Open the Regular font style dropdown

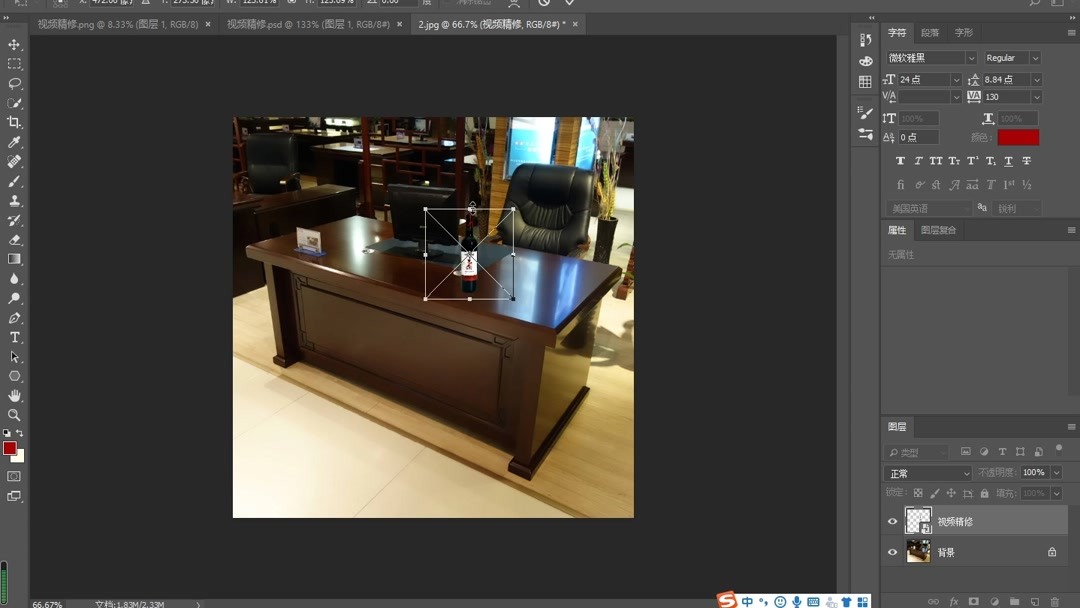click(1010, 57)
